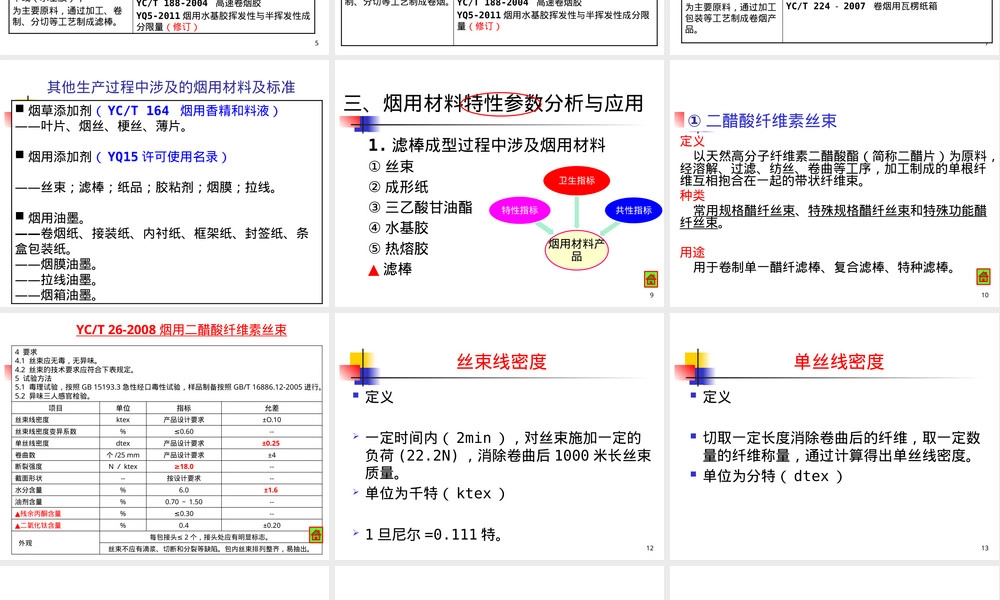Click the 指标 table header

(184, 408)
